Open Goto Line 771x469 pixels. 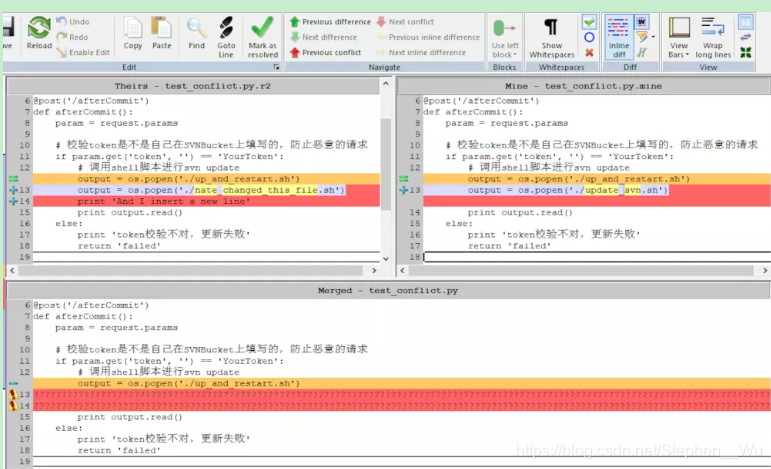tap(226, 37)
